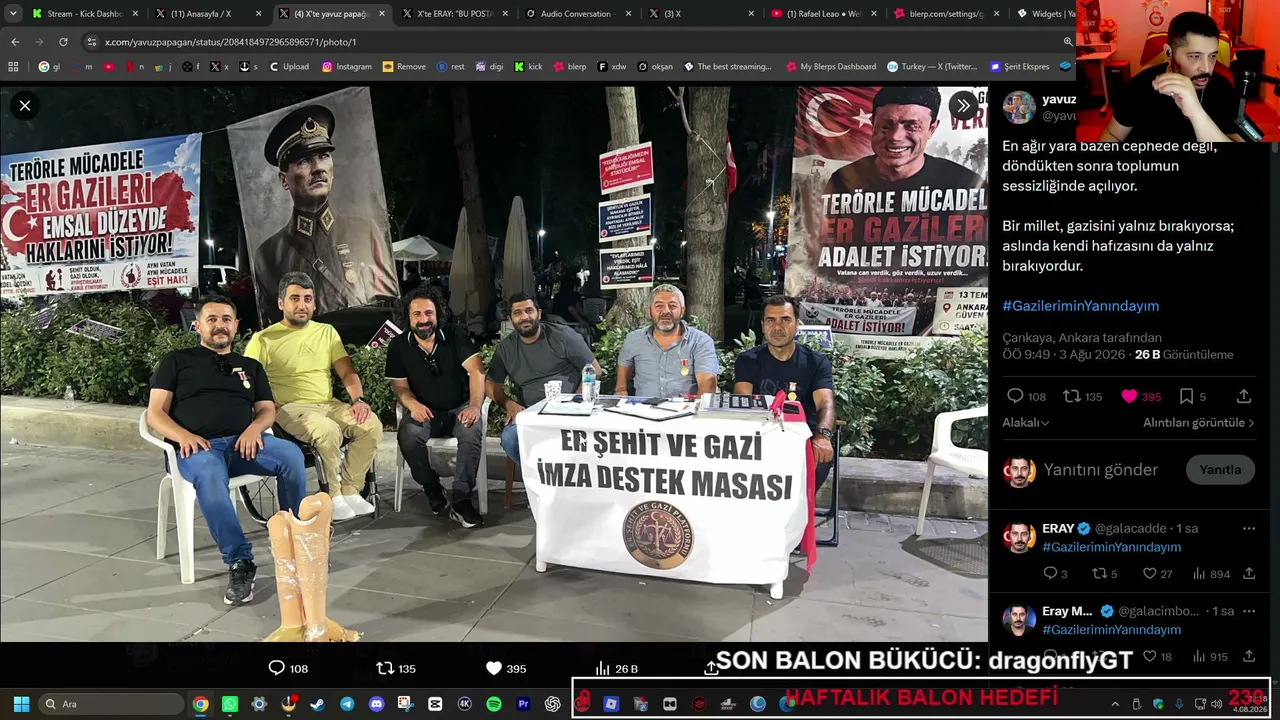Open Alıntıları görüntüle link

pyautogui.click(x=1199, y=423)
